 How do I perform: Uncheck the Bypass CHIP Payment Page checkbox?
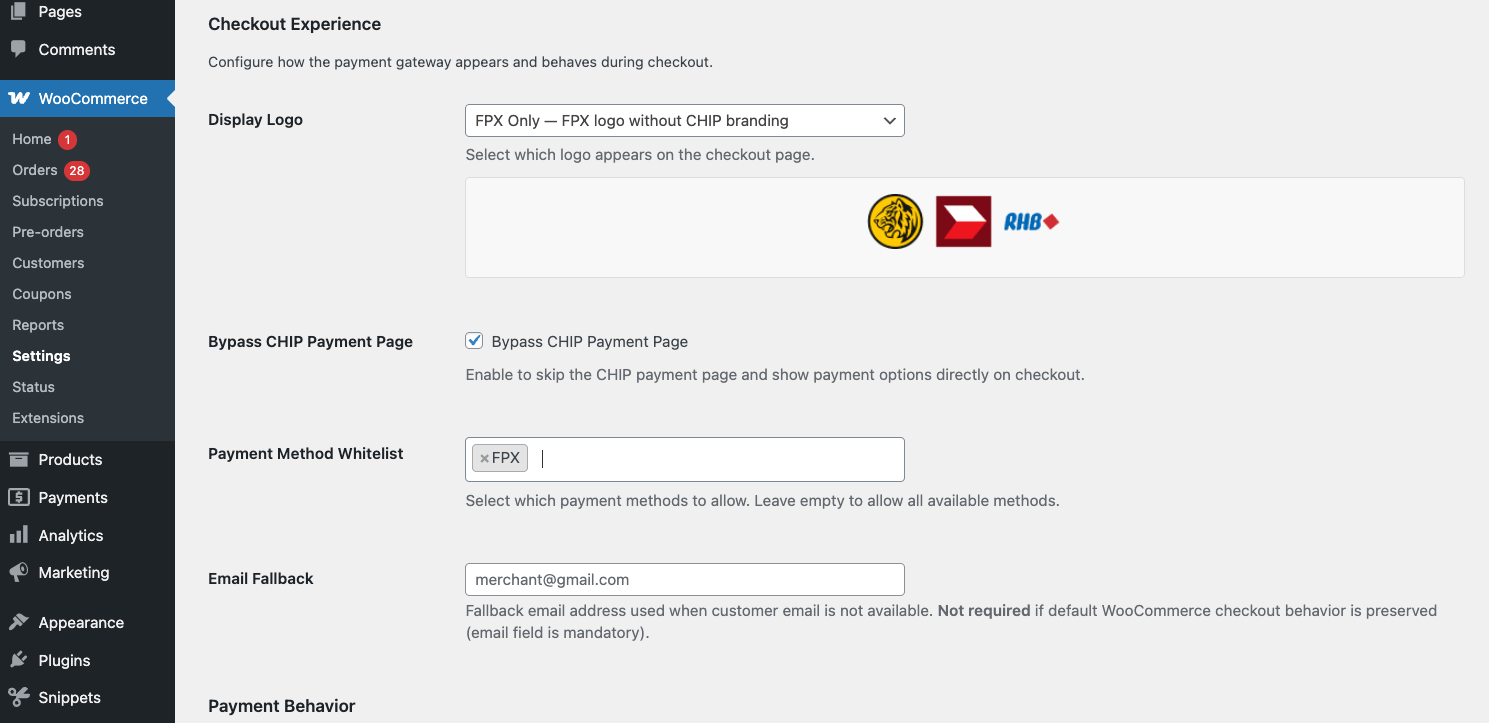click(x=475, y=341)
